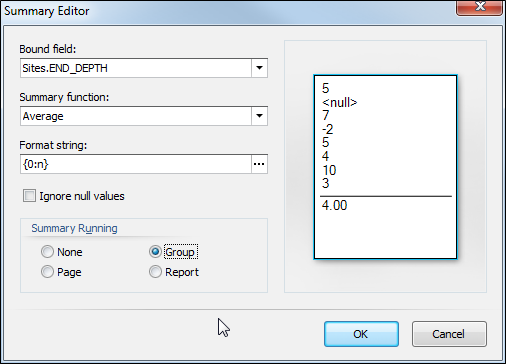
Task: Expand the Summary function dropdown arrow
Action: (259, 116)
